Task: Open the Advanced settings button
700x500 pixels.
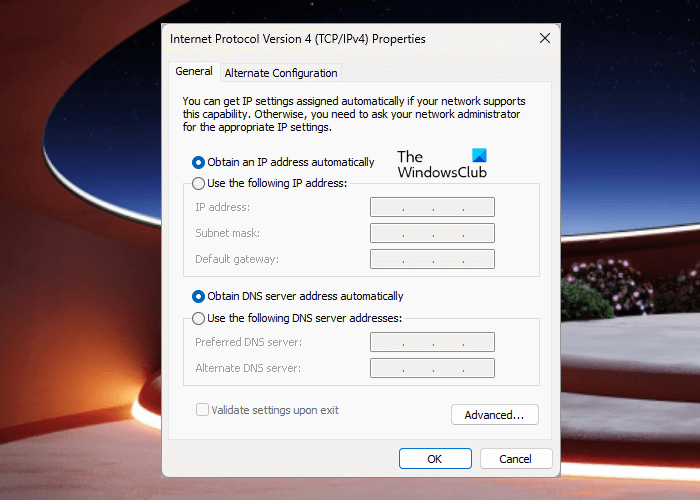Action: (495, 415)
